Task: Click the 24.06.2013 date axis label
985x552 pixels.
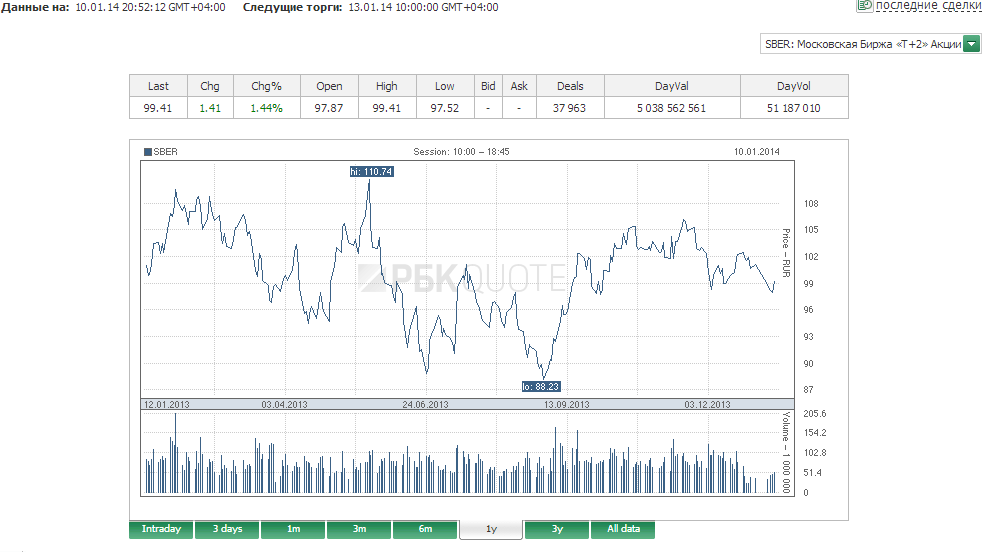Action: pyautogui.click(x=425, y=404)
